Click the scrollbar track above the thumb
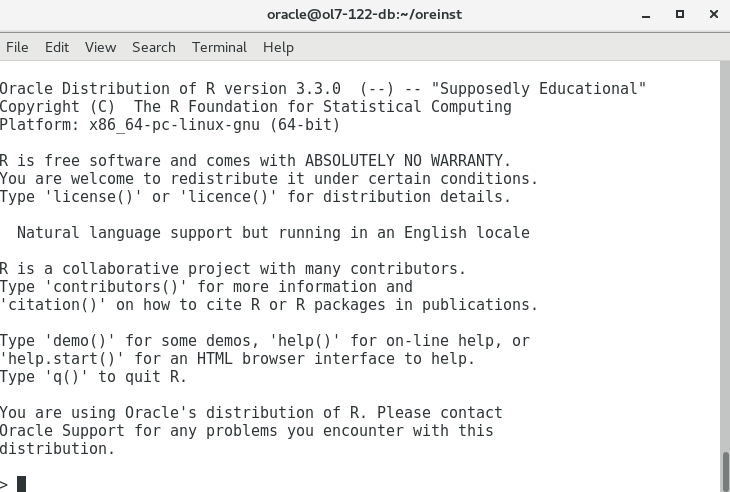730x492 pixels. tap(725, 256)
